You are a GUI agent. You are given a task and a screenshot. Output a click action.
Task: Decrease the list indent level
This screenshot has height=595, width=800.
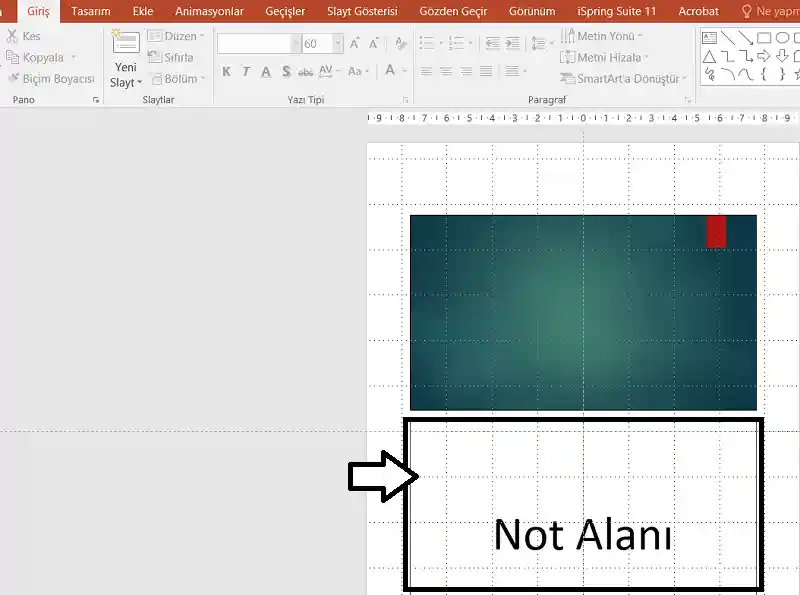[x=492, y=43]
